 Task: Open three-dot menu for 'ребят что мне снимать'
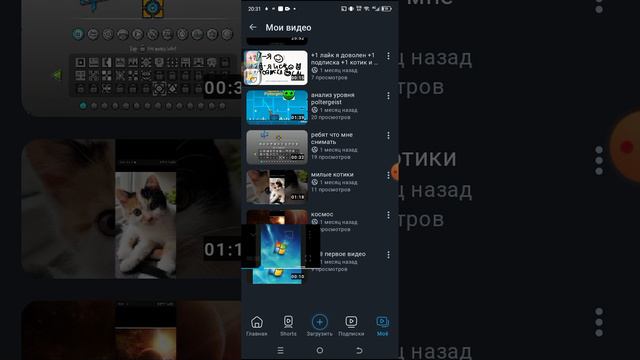pyautogui.click(x=388, y=135)
